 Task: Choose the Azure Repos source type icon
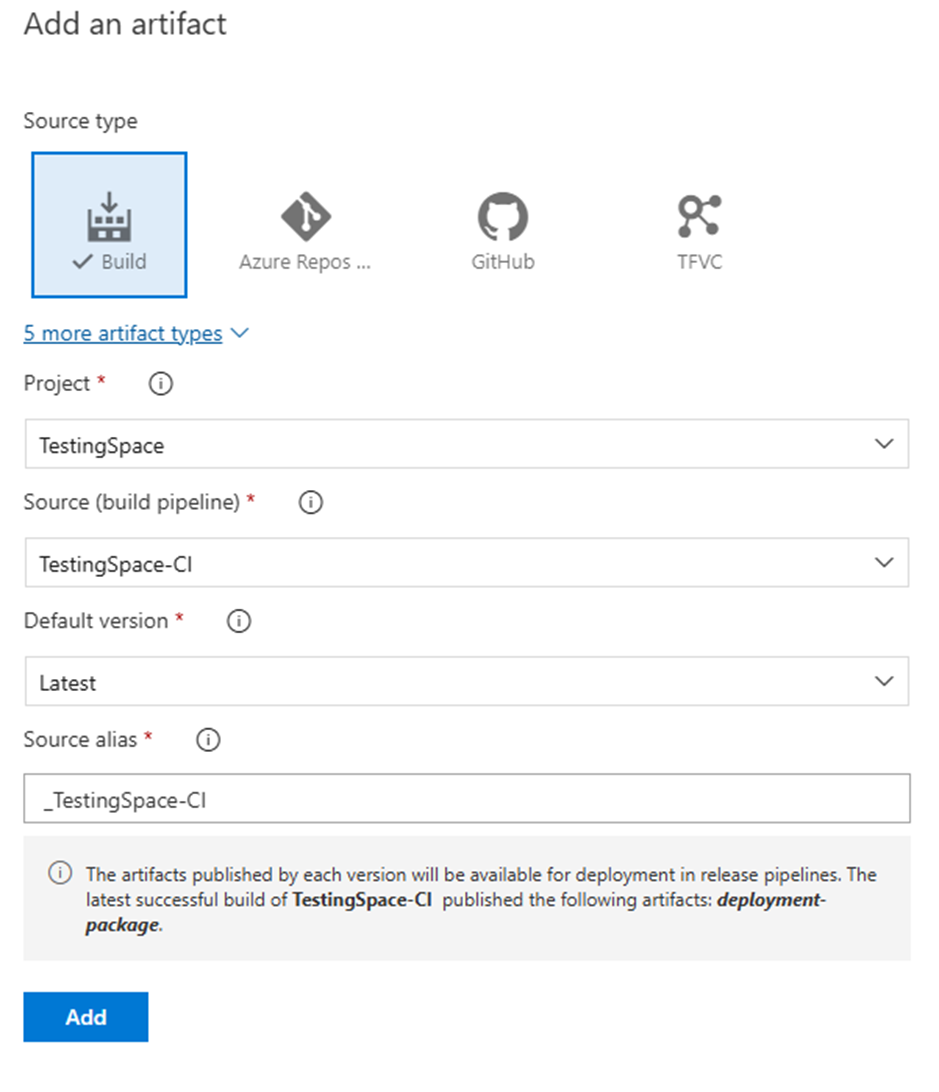[305, 214]
